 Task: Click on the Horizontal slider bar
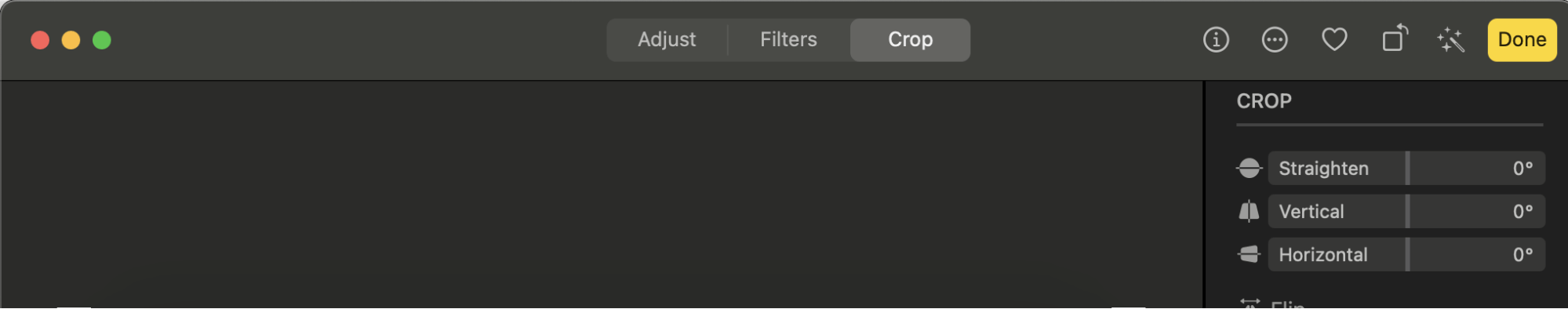[x=1406, y=254]
